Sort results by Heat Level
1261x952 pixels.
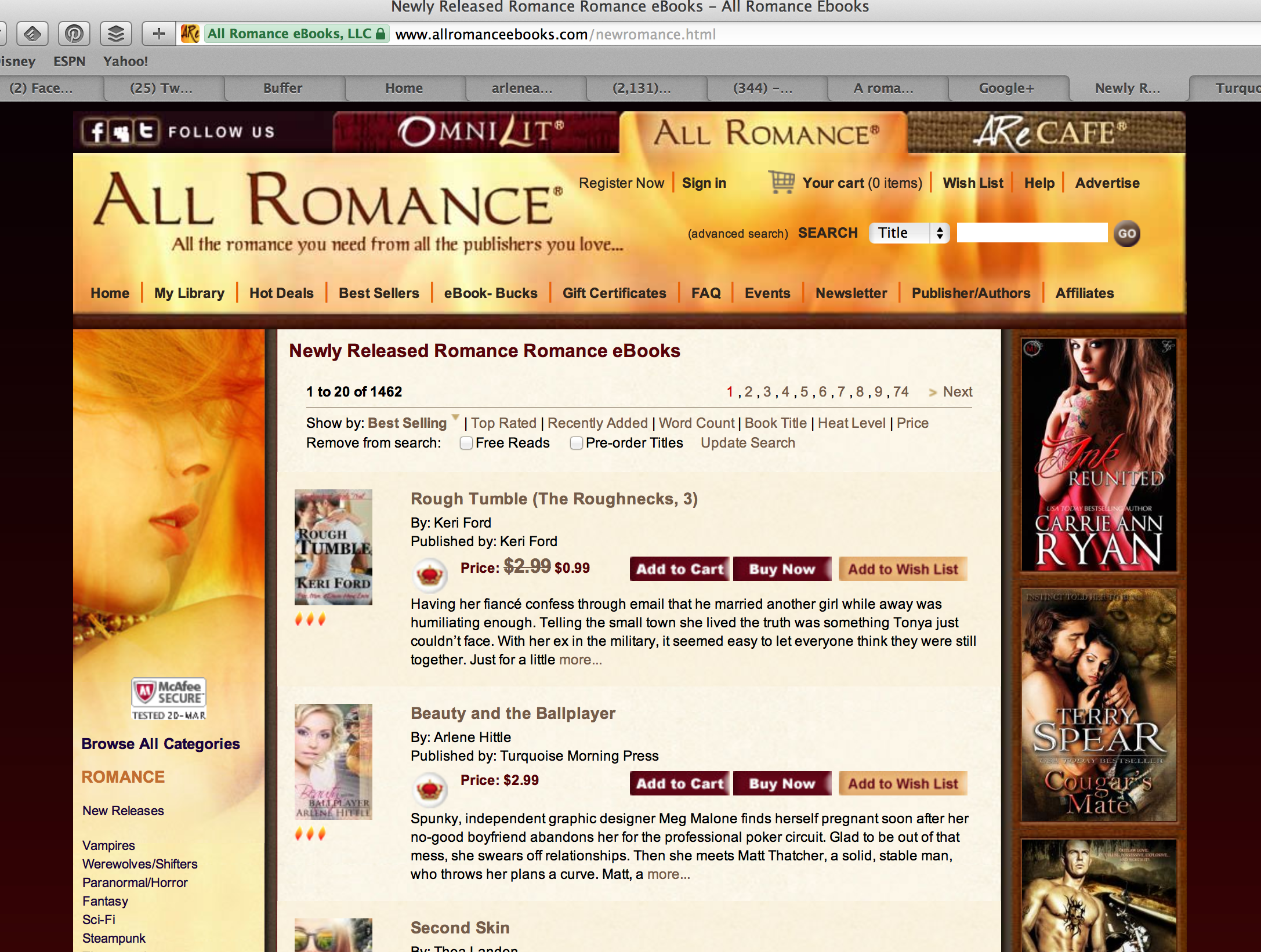point(851,423)
